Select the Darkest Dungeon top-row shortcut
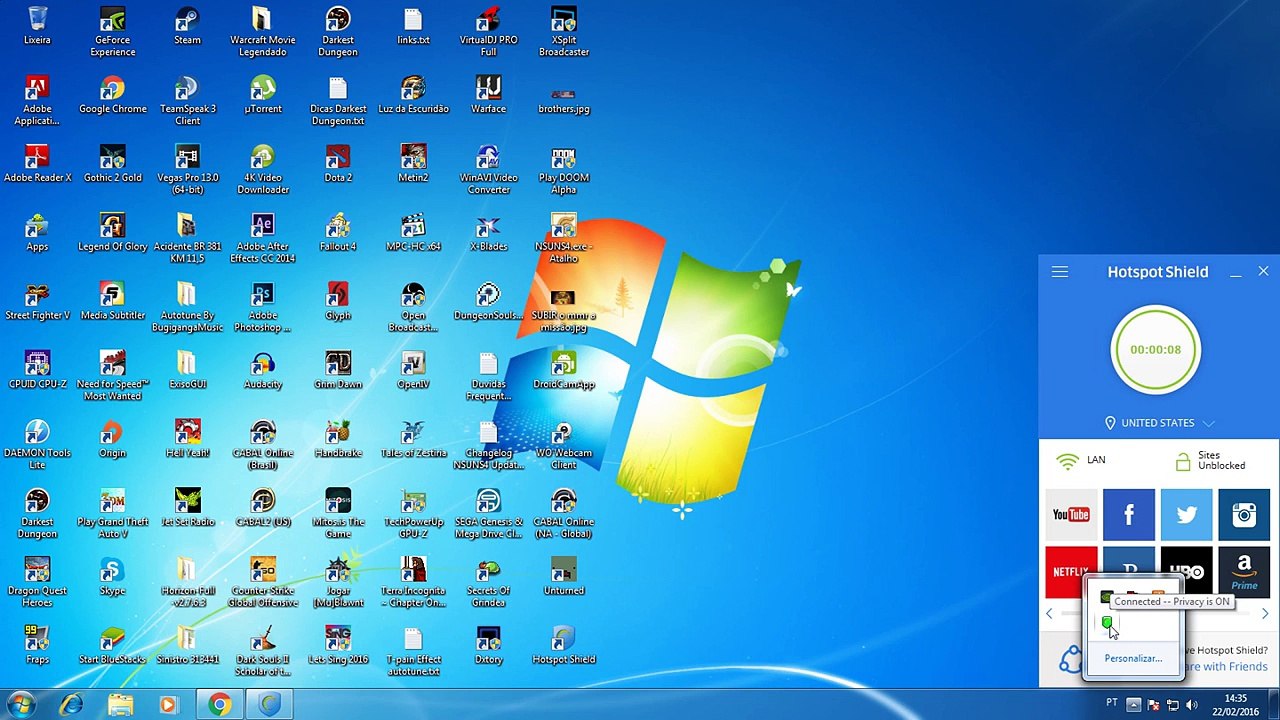This screenshot has height=720, width=1280. pyautogui.click(x=338, y=31)
